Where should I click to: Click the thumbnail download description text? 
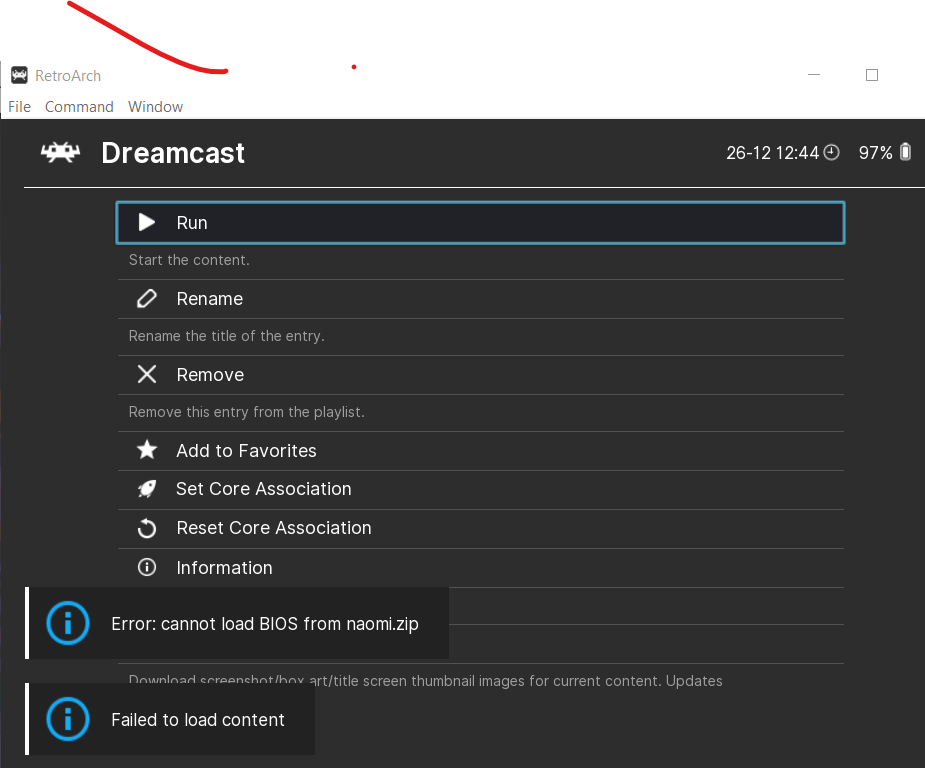(425, 681)
